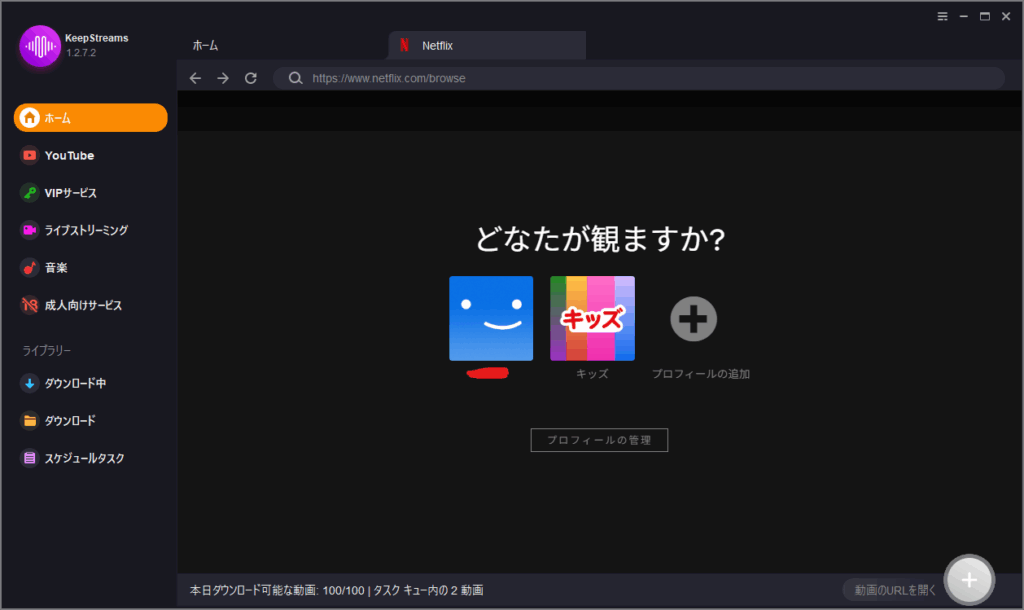The image size is (1024, 610).
Task: Click the どなたが観ますか? heading
Action: tap(600, 239)
